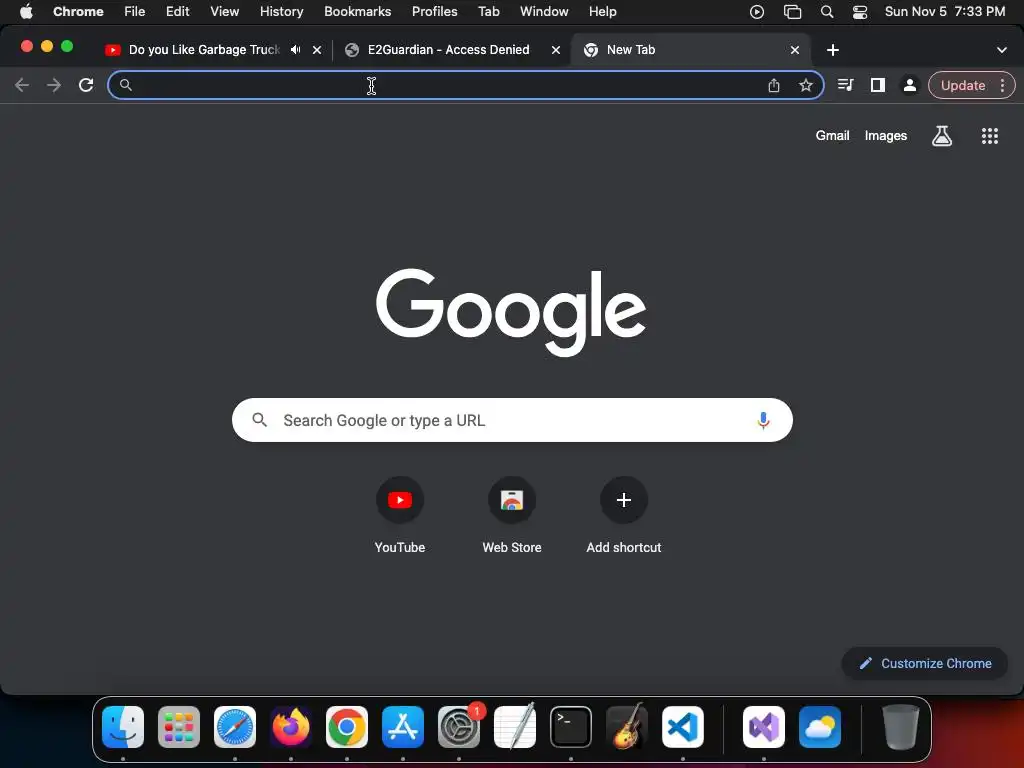Open the Apple menu
Image resolution: width=1024 pixels, height=768 pixels.
click(26, 11)
